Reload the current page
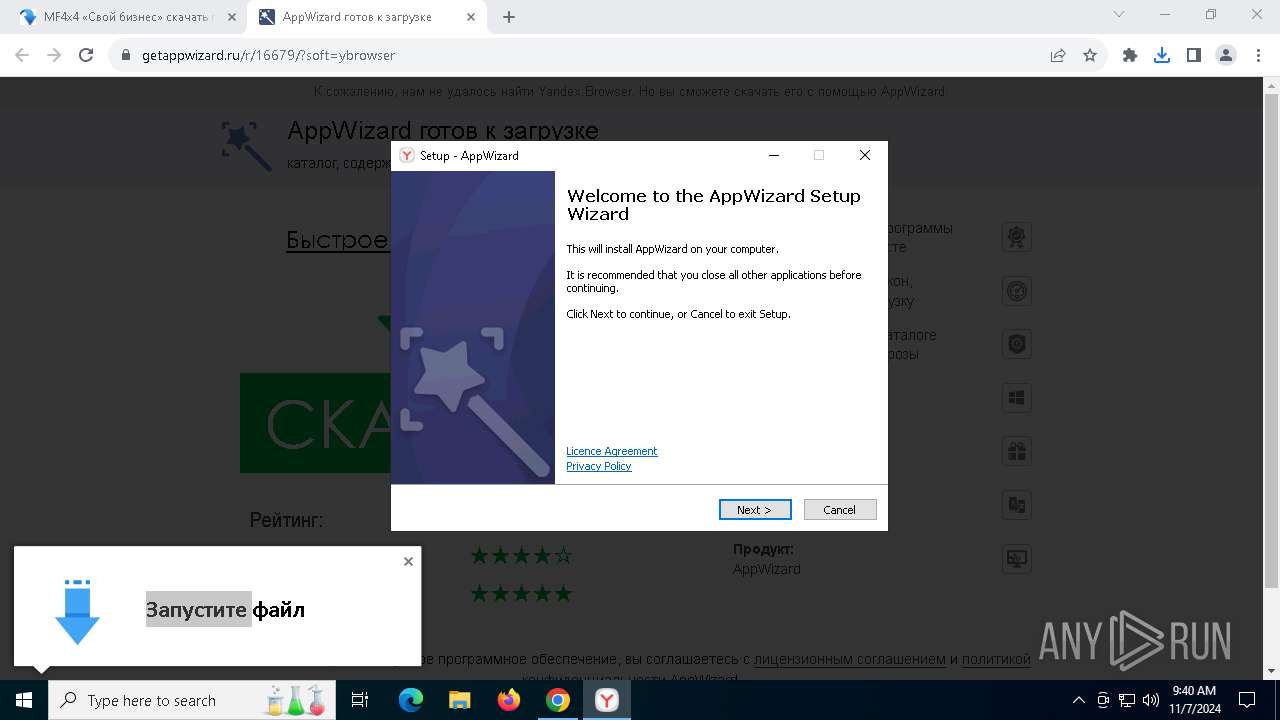This screenshot has width=1280, height=720. tap(86, 55)
